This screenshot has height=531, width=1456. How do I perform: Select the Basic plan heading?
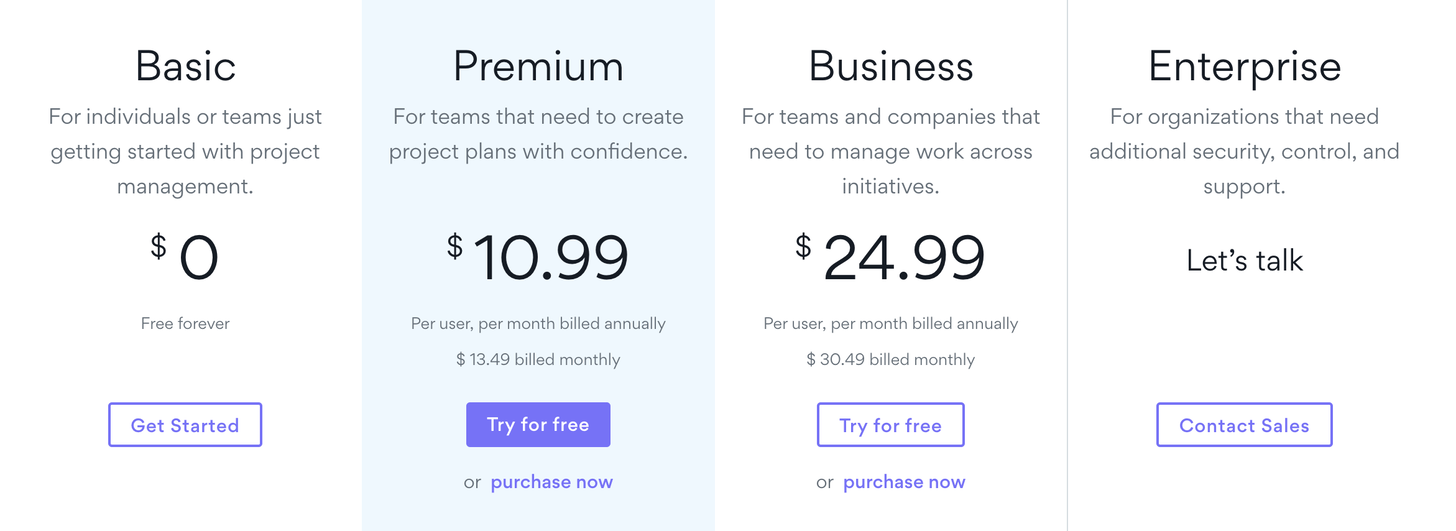point(185,66)
